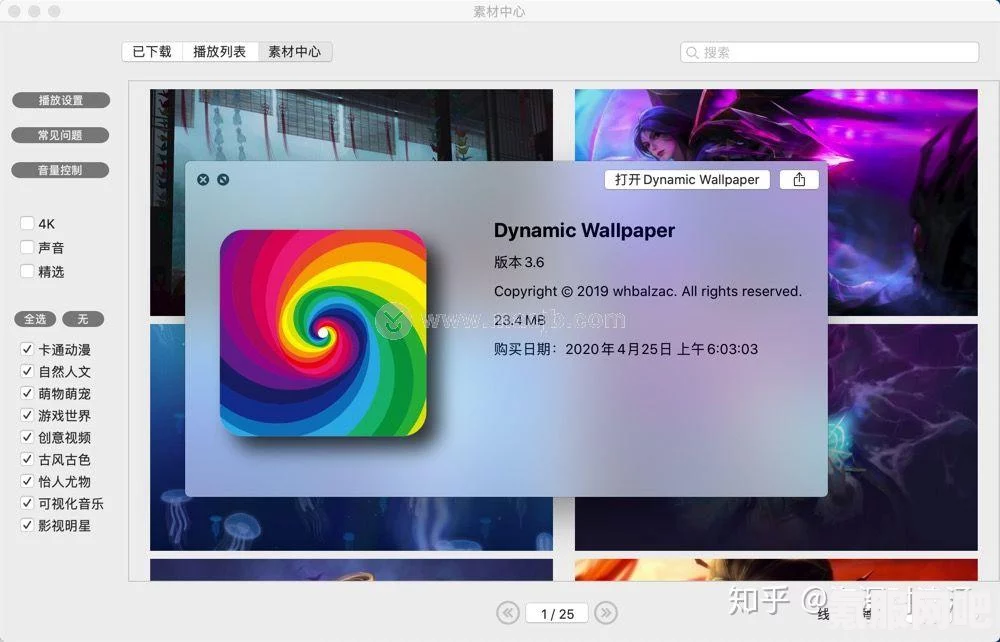
Task: Open the 常见问题 FAQ button
Action: click(61, 135)
